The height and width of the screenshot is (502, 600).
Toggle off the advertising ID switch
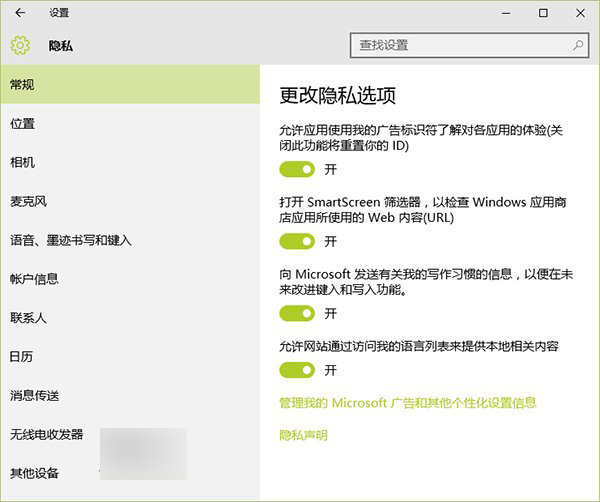297,169
